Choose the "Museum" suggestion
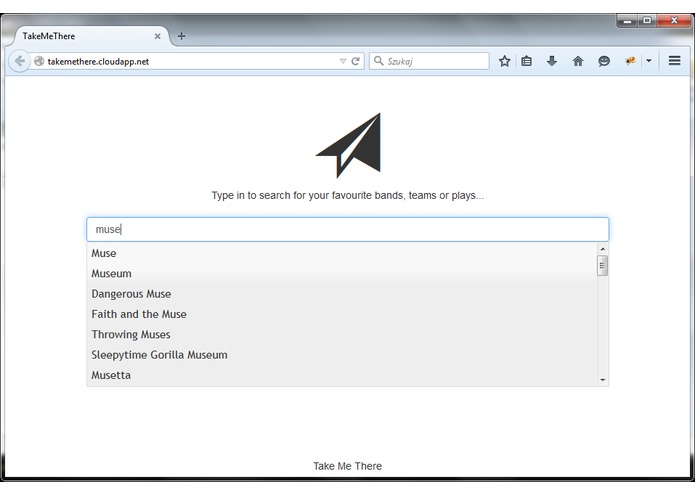Image resolution: width=695 pixels, height=494 pixels. (342, 274)
